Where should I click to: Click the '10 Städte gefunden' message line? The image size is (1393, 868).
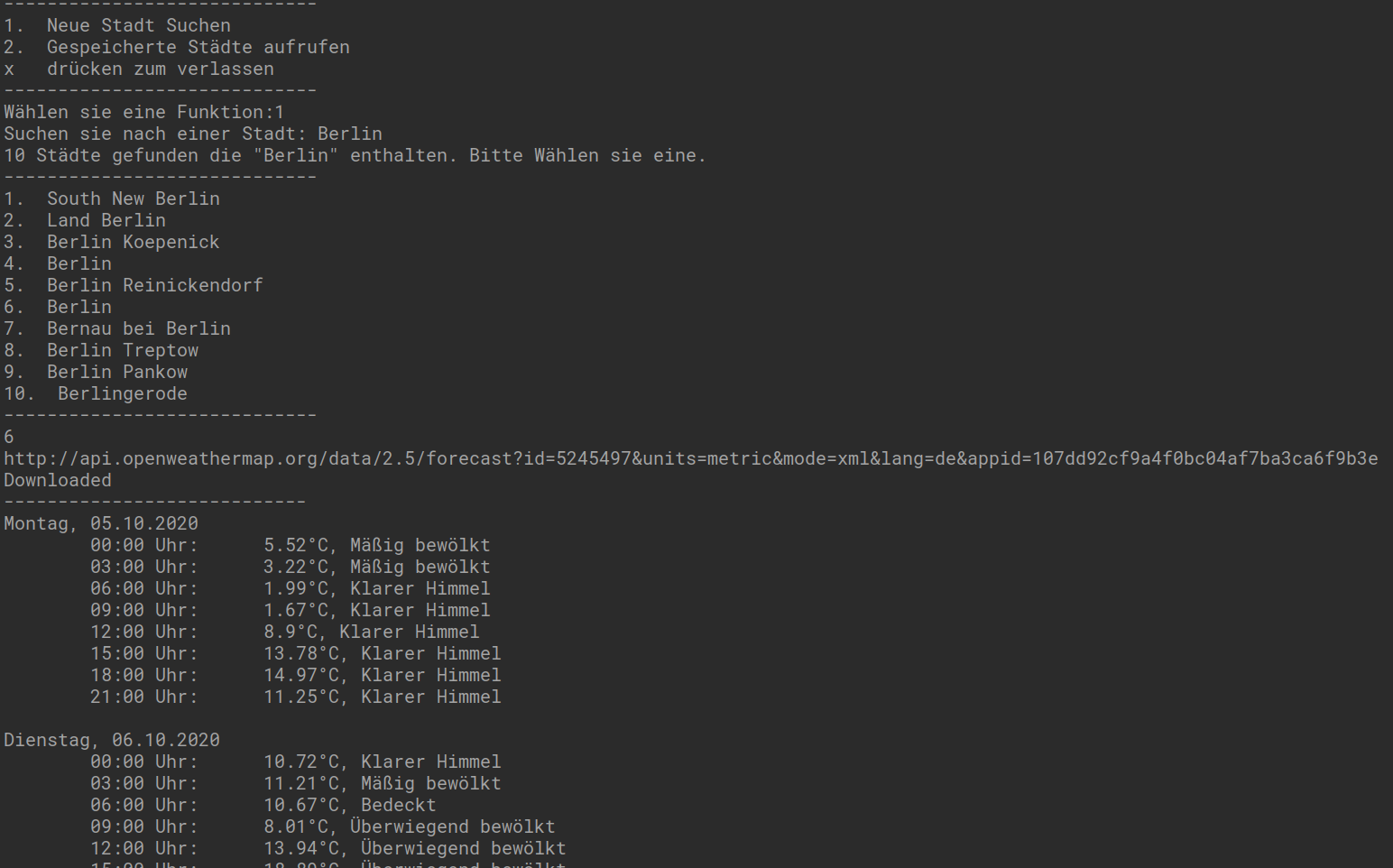(355, 155)
